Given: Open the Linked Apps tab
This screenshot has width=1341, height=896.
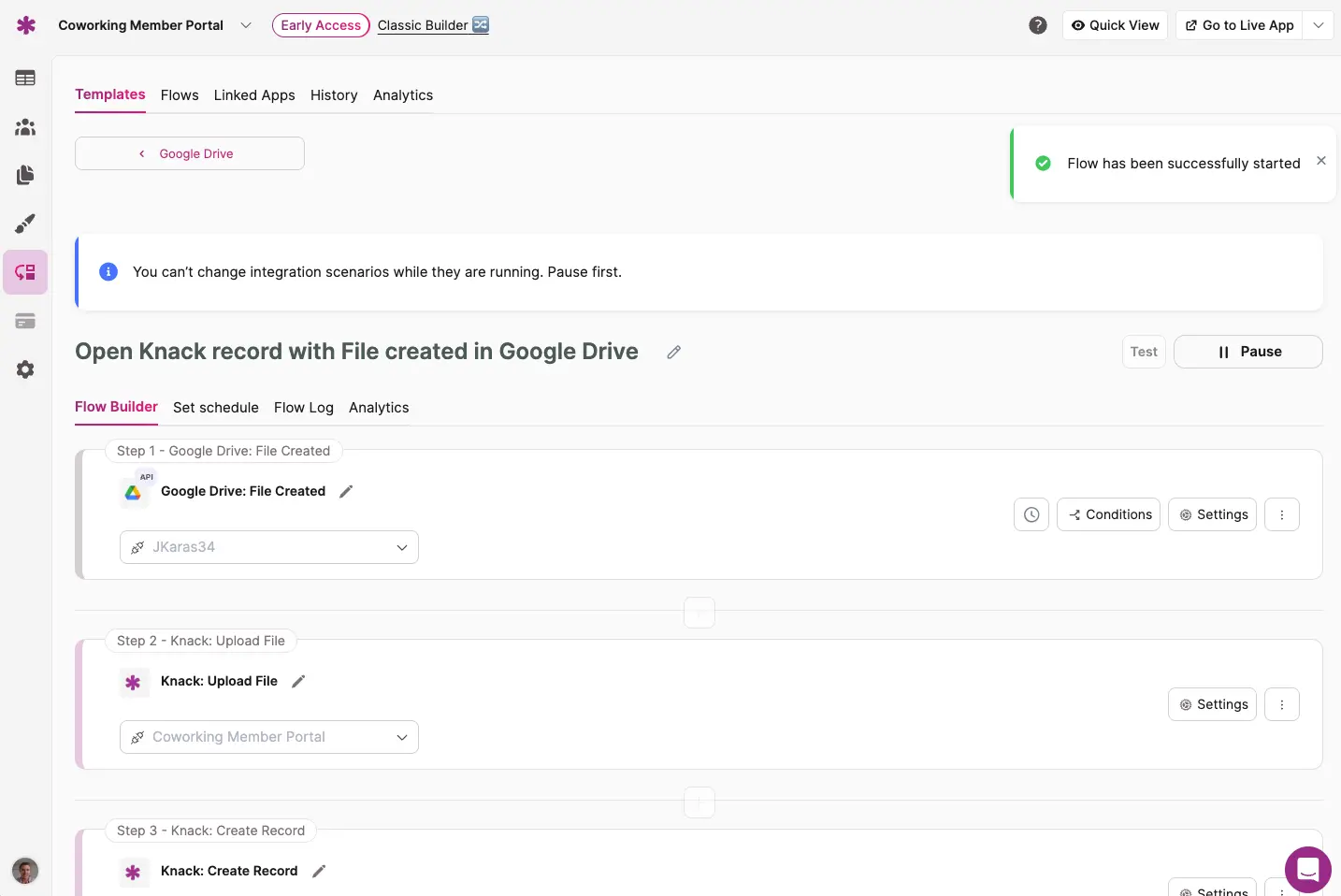Looking at the screenshot, I should click(x=254, y=95).
